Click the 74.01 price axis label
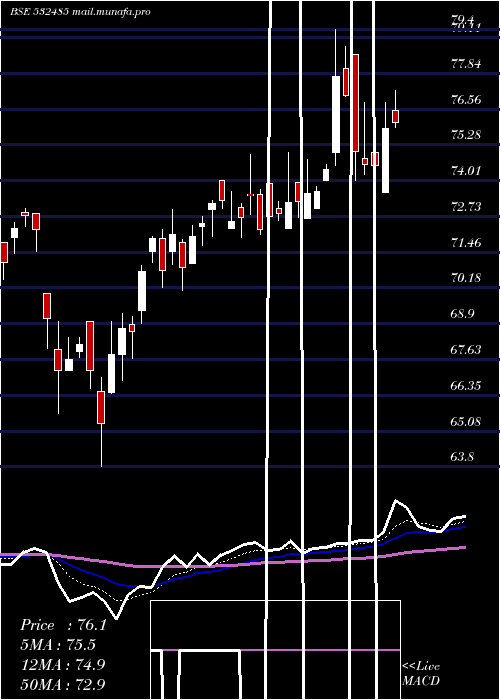Viewport: 500px width, 700px height. [467, 171]
